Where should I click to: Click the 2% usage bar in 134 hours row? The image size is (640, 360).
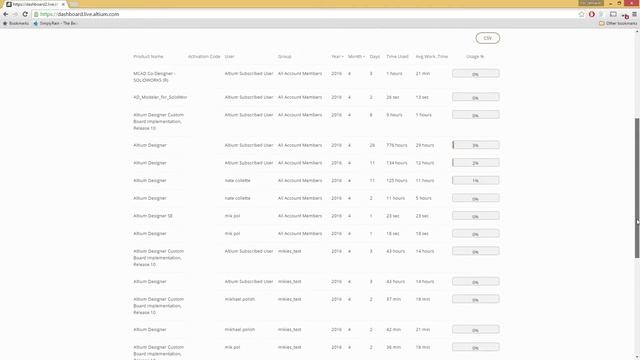476,163
